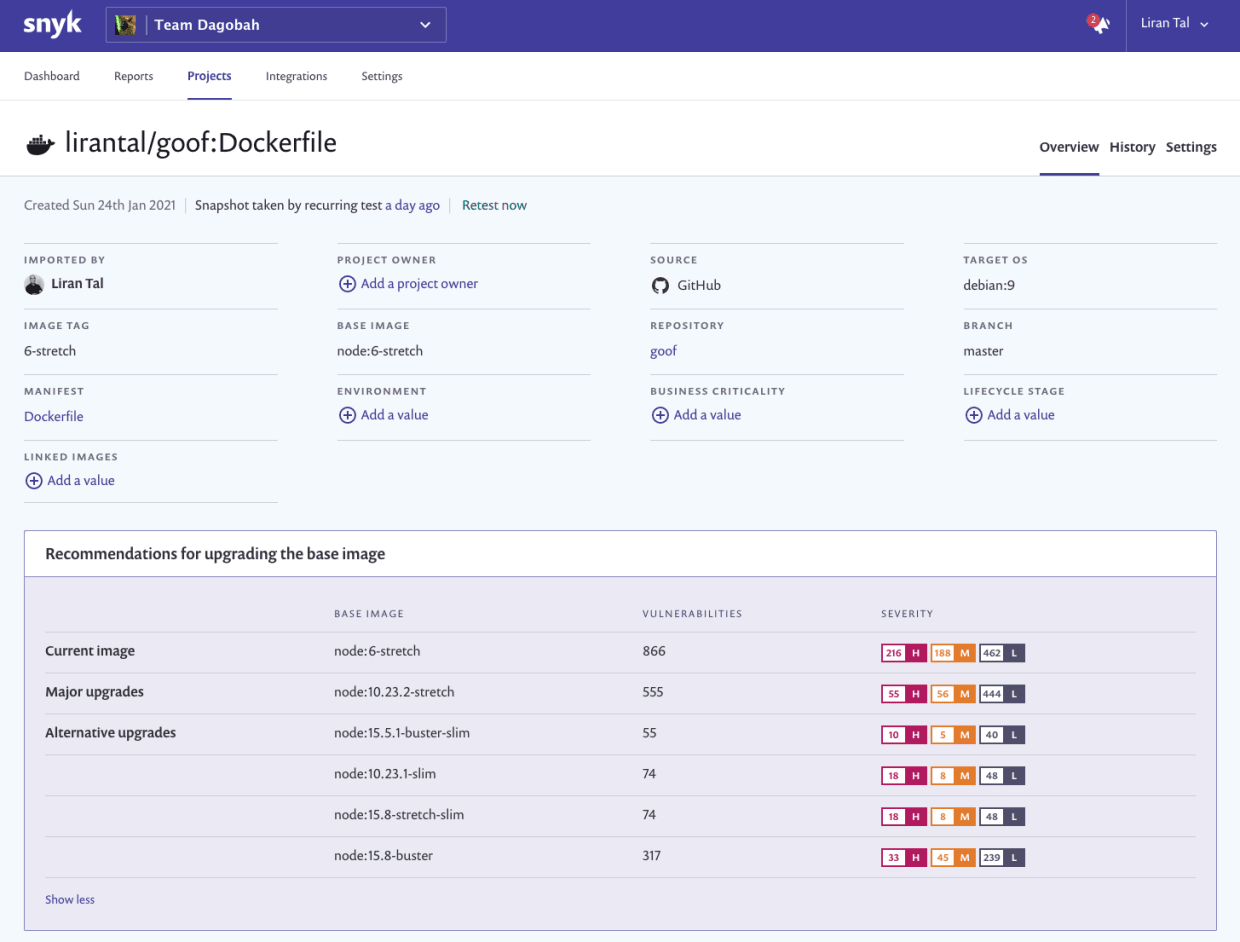Image resolution: width=1240 pixels, height=942 pixels.
Task: Open the Dockerfile manifest link
Action: pos(54,416)
